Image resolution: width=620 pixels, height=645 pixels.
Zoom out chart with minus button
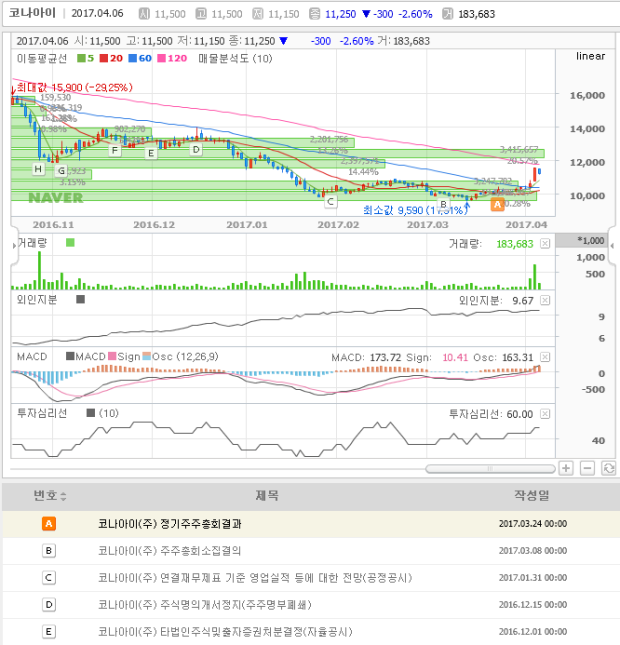587,468
